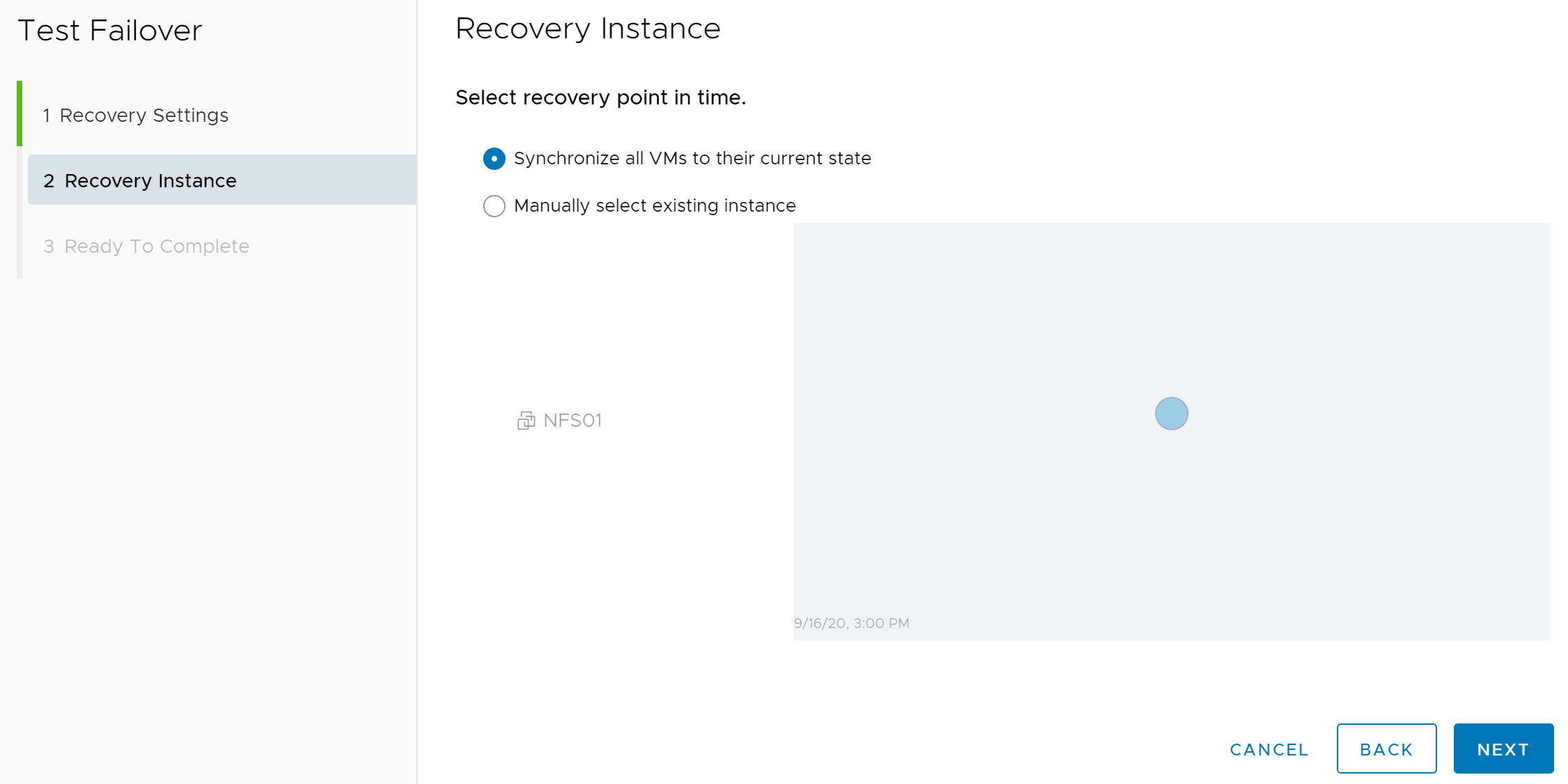Enable Synchronize all VMs radio button

(x=494, y=159)
